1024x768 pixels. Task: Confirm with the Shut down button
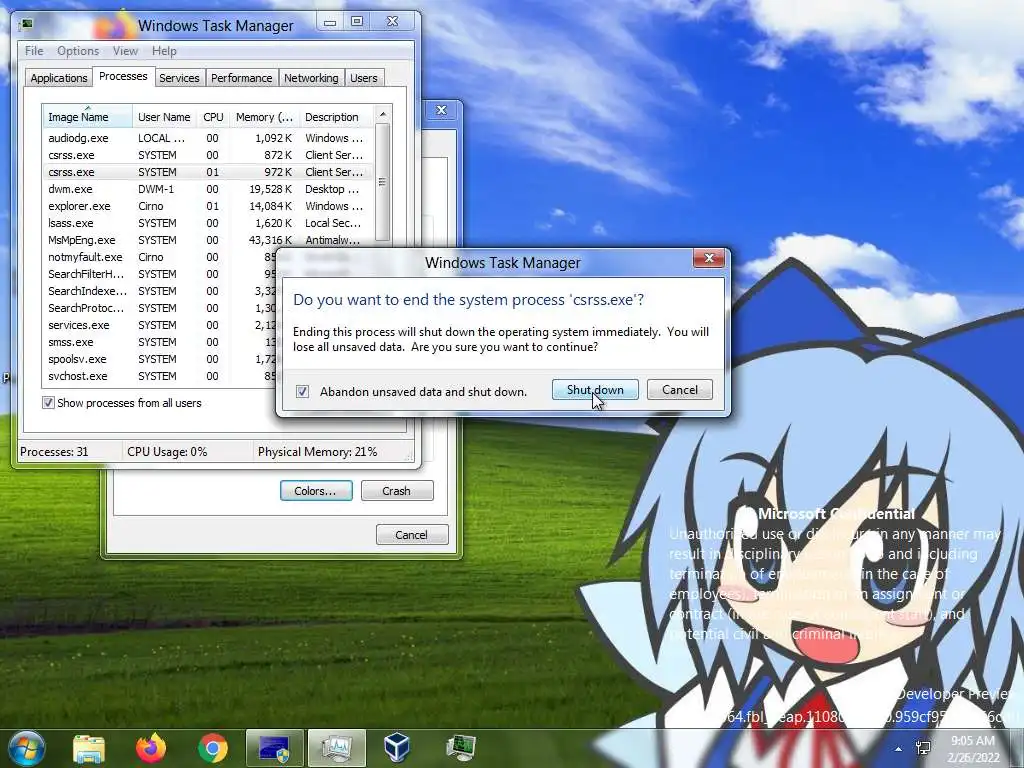point(595,390)
